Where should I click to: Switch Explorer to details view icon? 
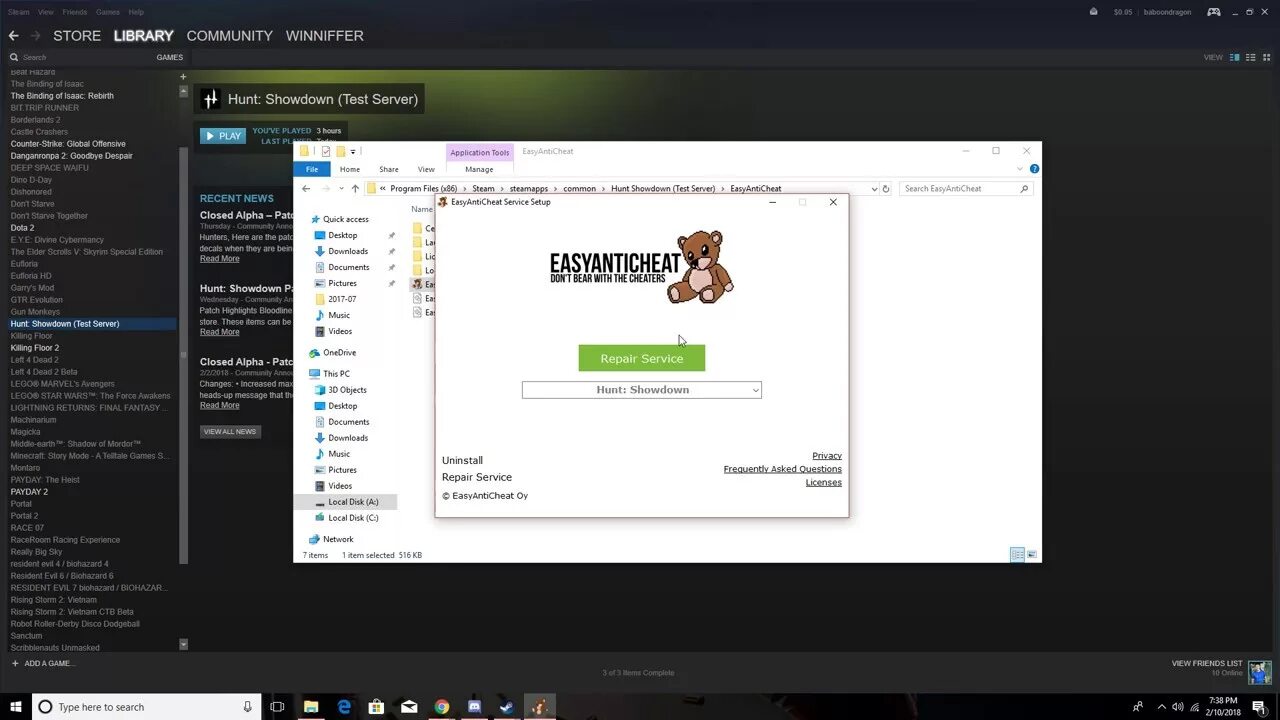[1017, 555]
